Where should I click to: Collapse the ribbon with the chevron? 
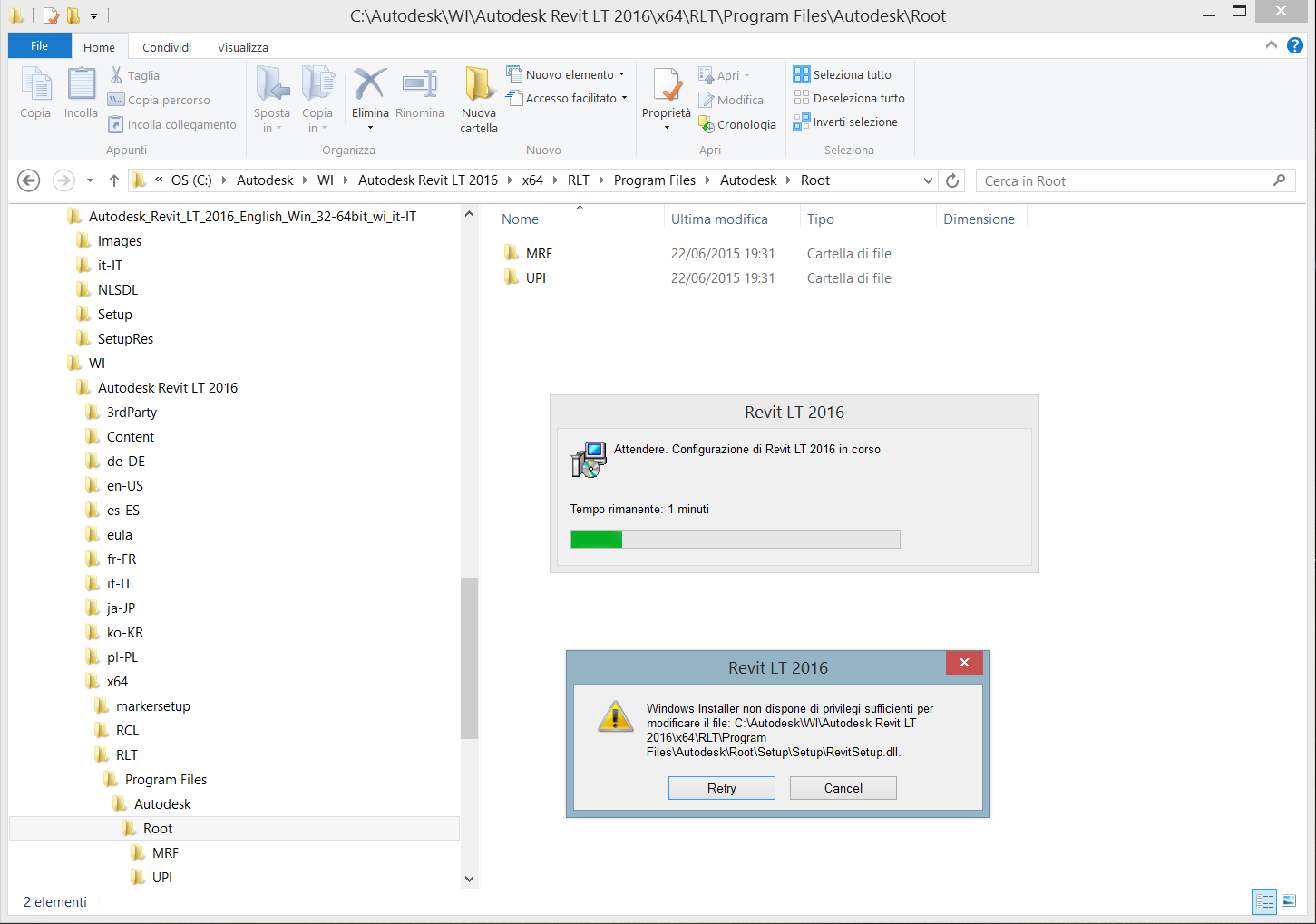[1272, 44]
